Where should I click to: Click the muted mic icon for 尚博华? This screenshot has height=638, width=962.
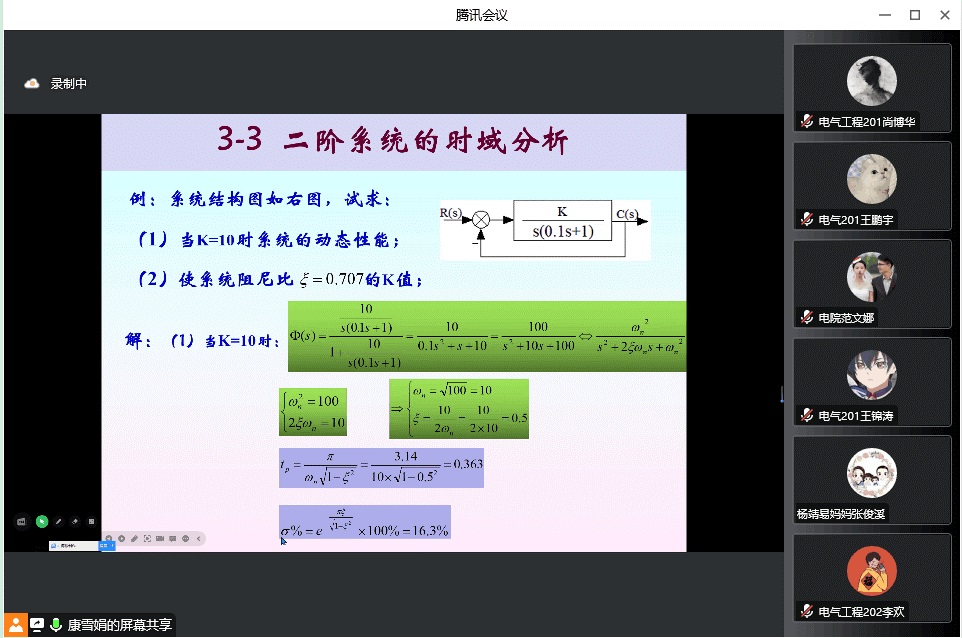(806, 122)
